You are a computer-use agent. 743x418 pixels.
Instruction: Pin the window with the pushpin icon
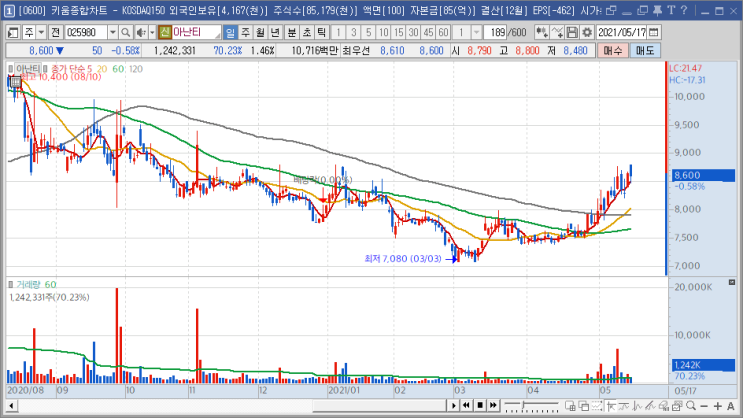pyautogui.click(x=657, y=10)
